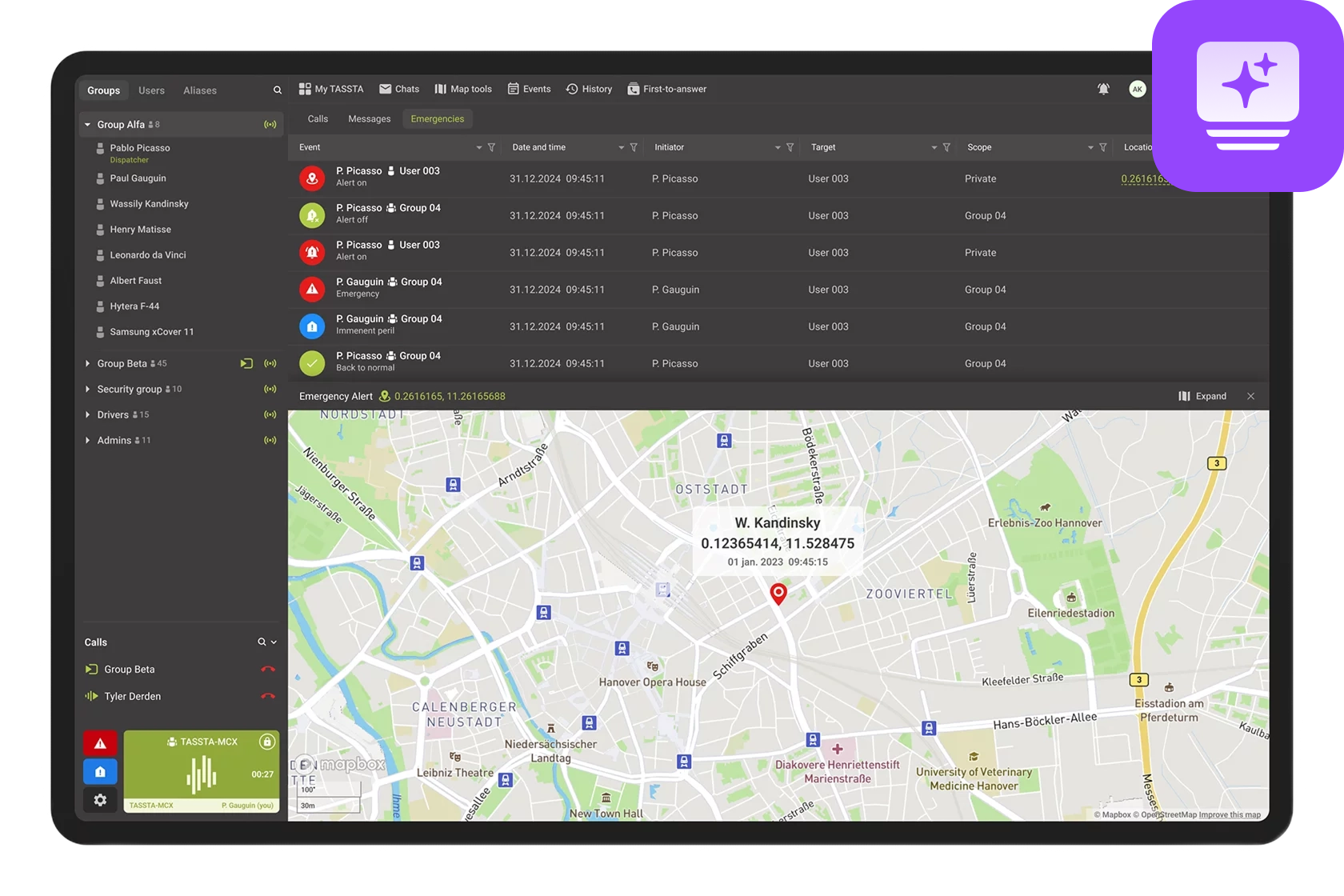Open location link in first event row

(1145, 179)
